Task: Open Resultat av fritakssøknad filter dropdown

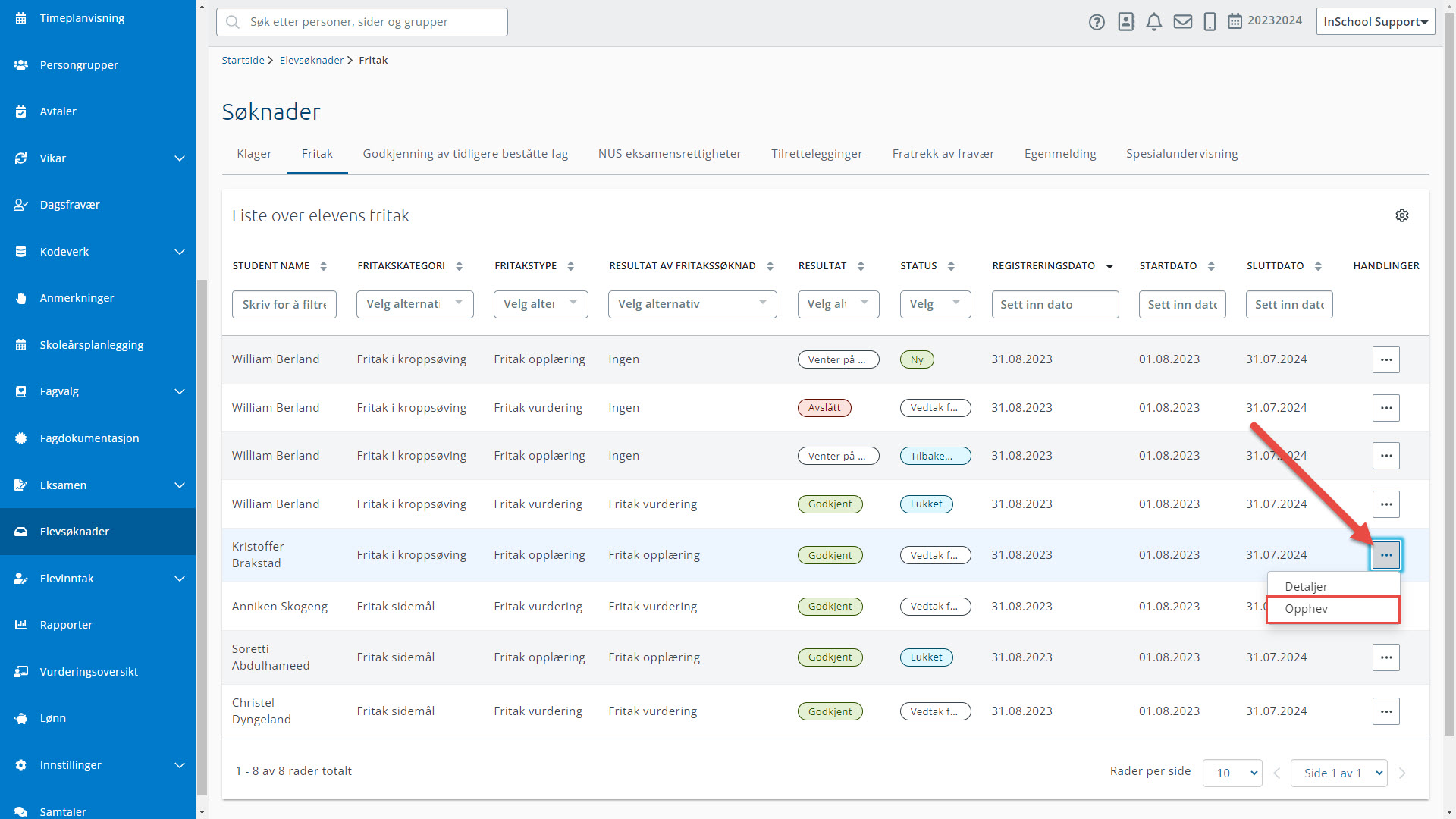Action: pyautogui.click(x=692, y=304)
